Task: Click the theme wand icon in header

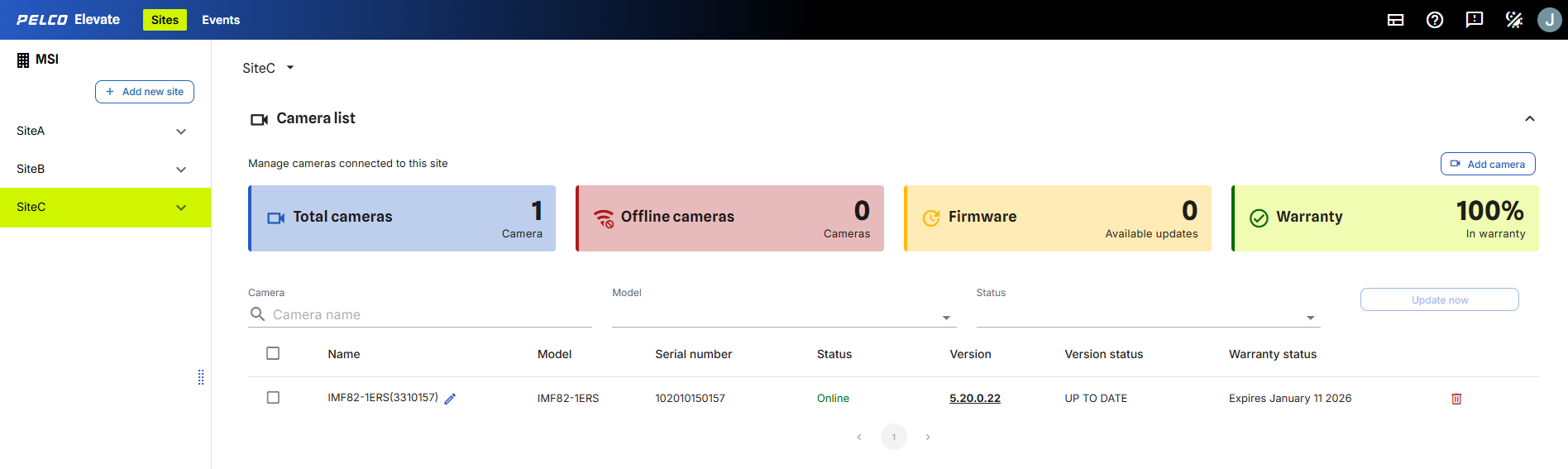Action: (x=1513, y=20)
